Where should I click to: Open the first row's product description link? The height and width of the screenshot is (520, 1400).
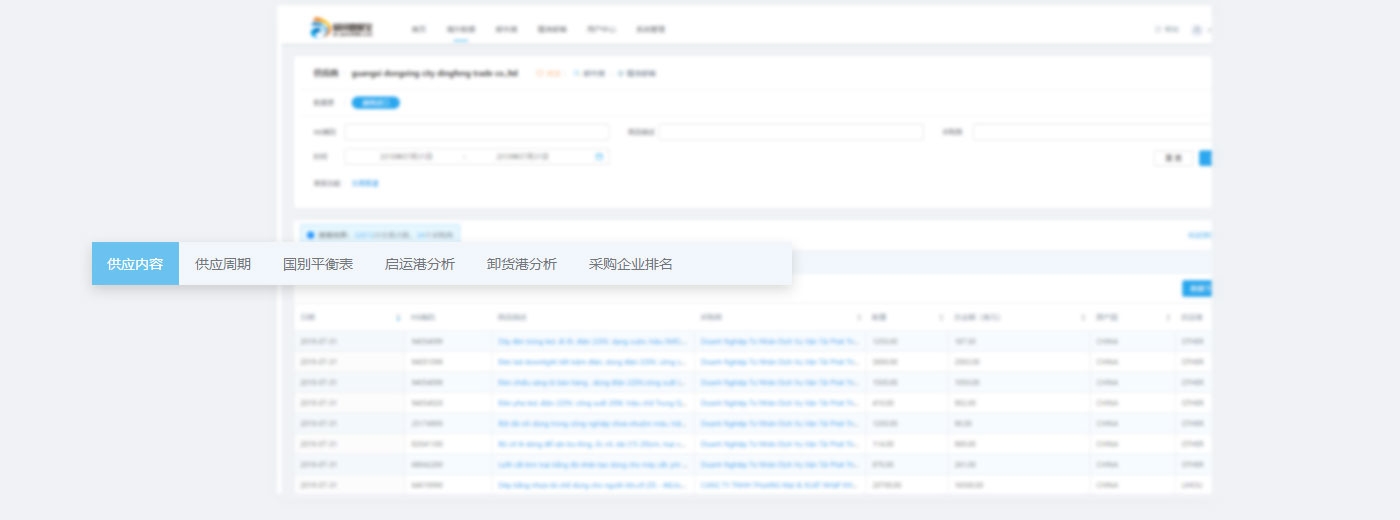point(591,341)
